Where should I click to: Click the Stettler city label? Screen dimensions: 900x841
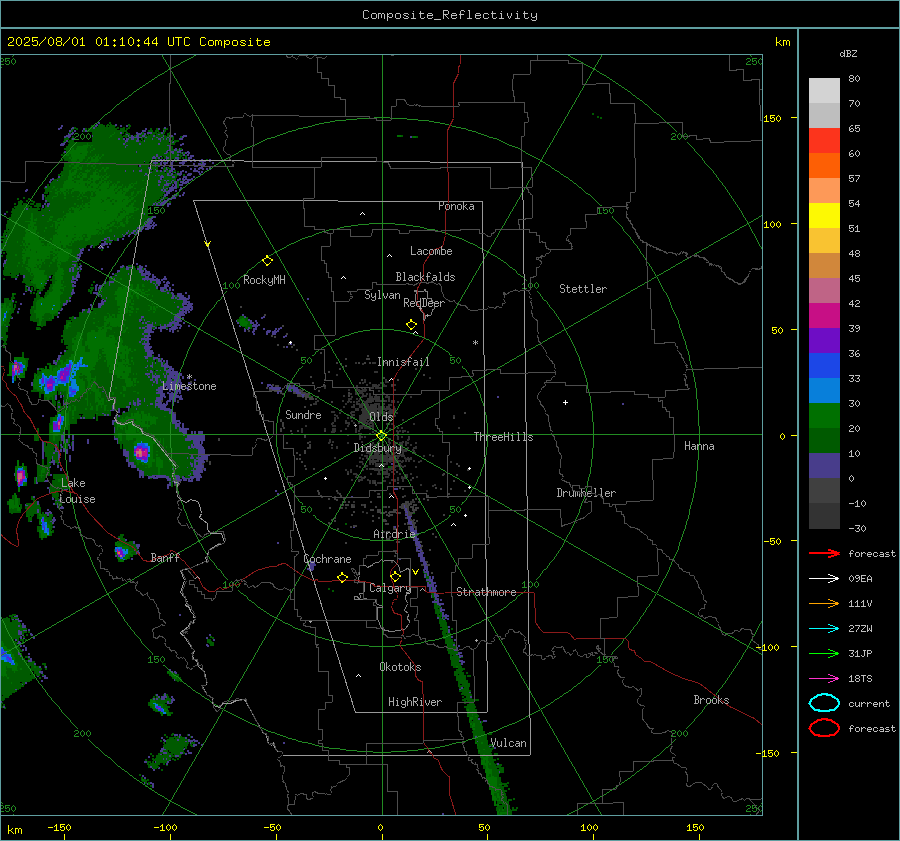coord(583,289)
